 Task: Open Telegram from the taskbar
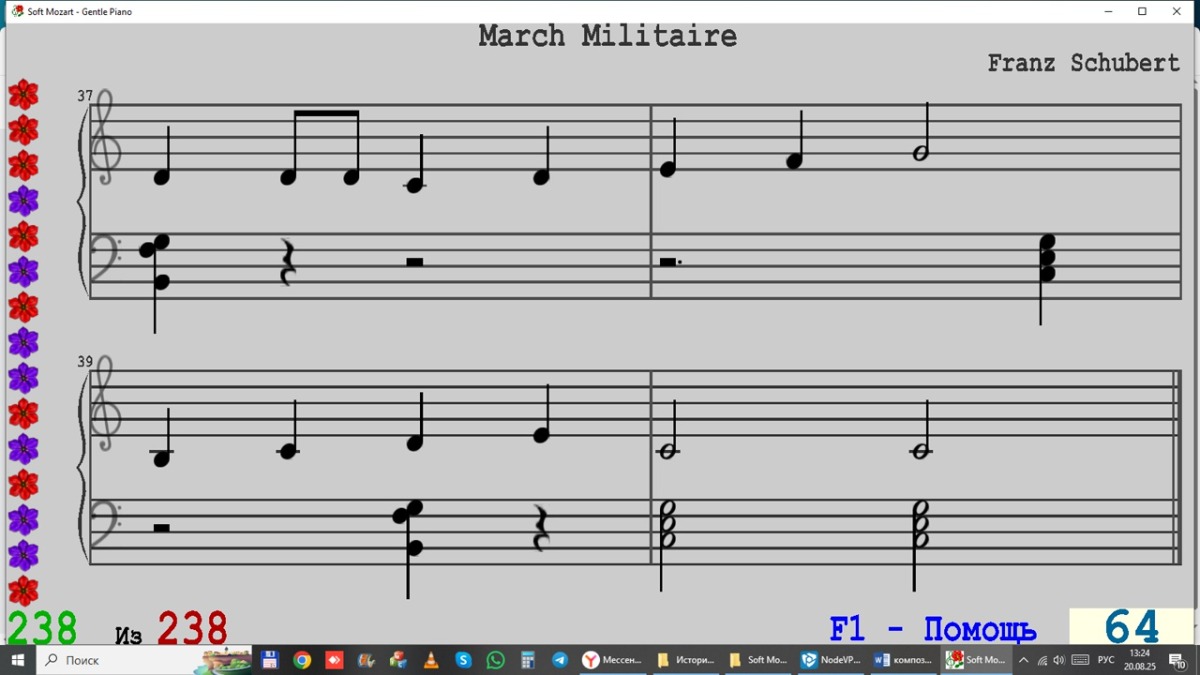[x=560, y=660]
